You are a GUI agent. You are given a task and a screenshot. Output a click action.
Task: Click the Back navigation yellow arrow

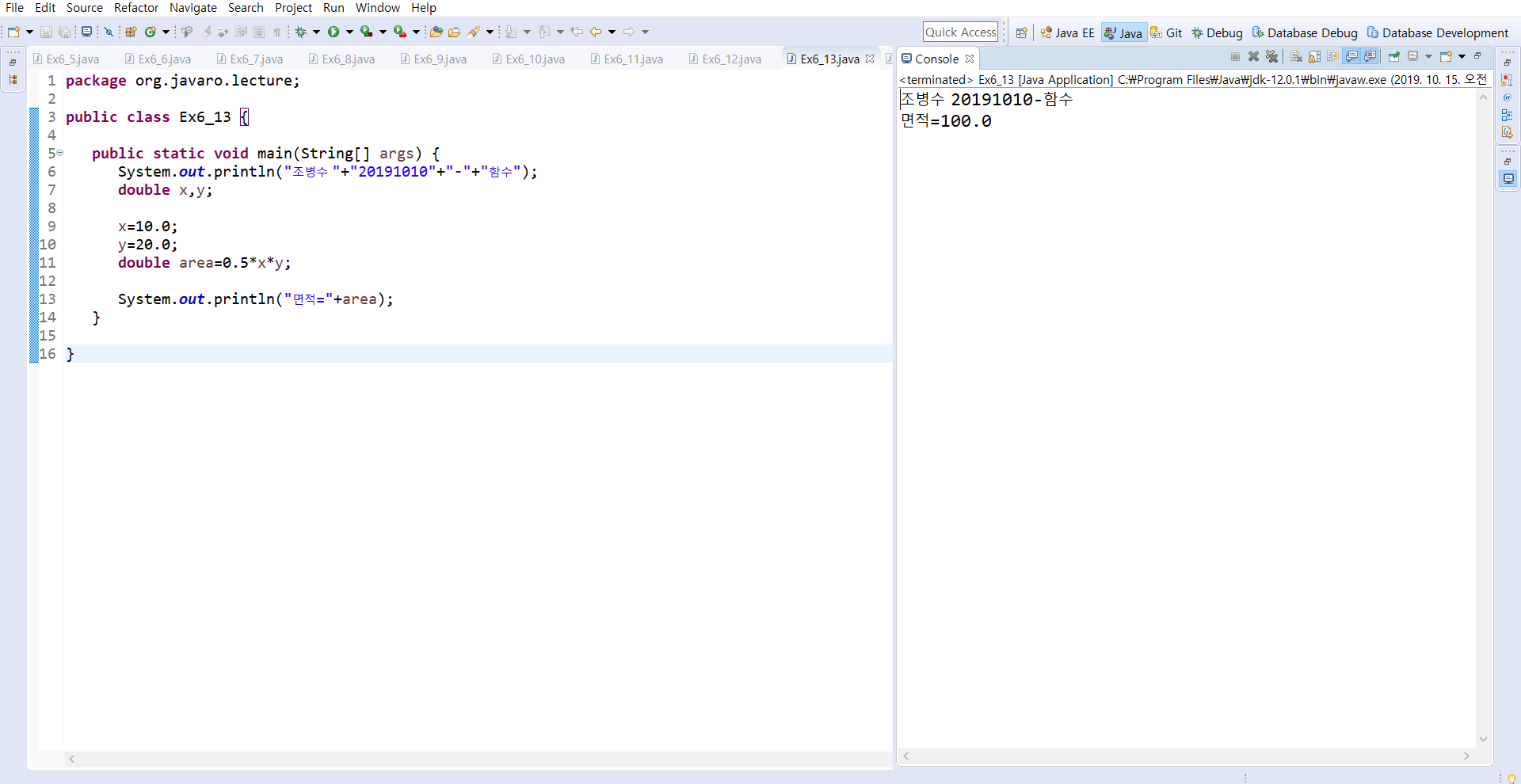coord(596,32)
